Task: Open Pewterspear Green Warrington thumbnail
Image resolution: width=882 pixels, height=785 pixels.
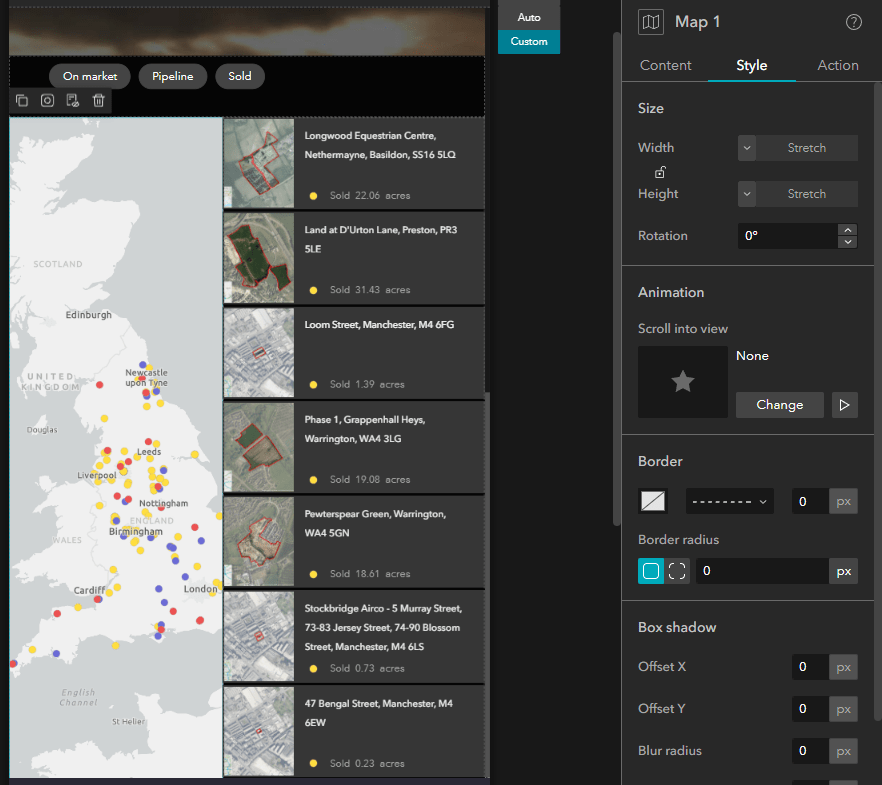Action: [x=259, y=542]
